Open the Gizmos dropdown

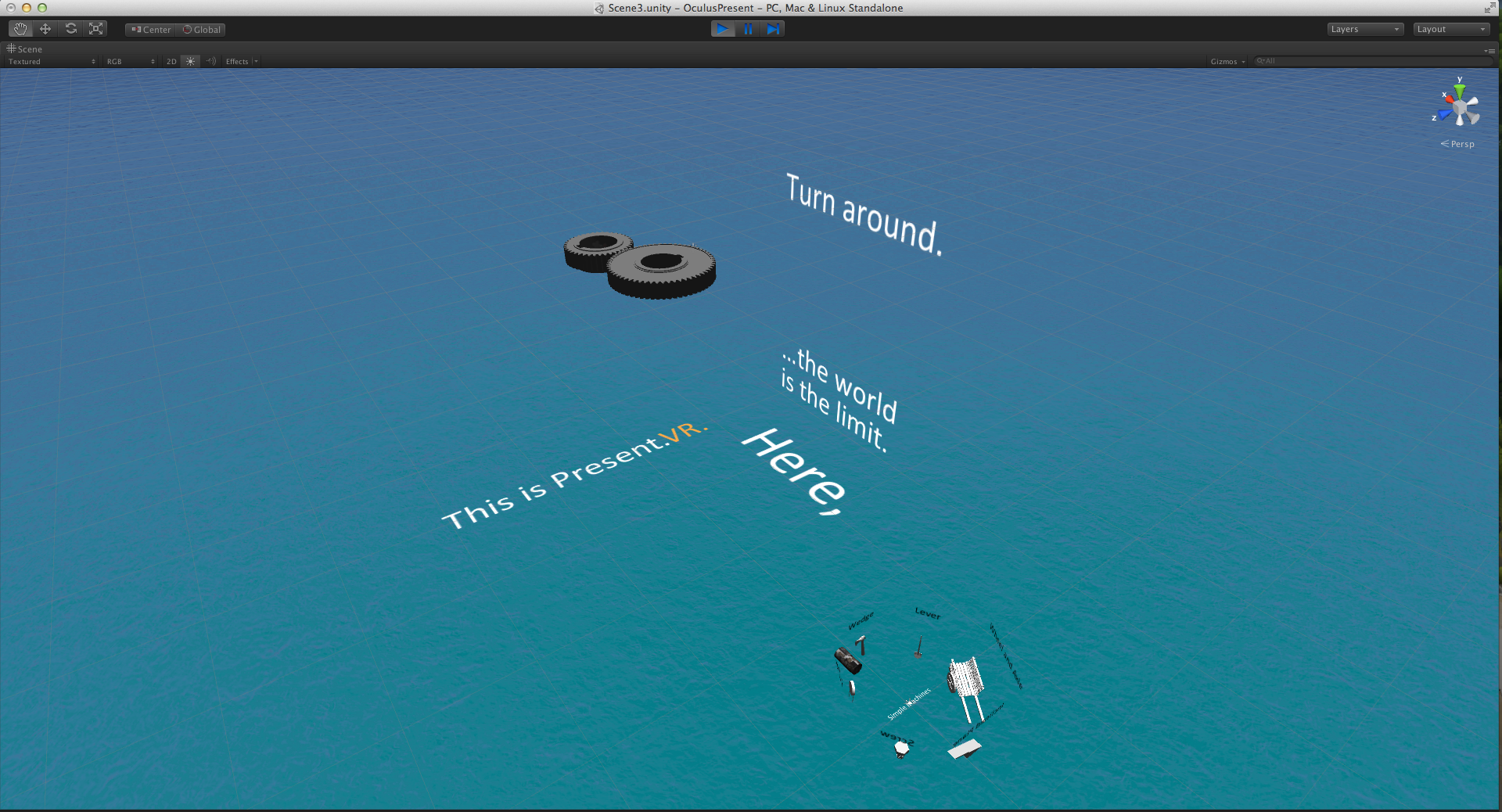(1227, 61)
